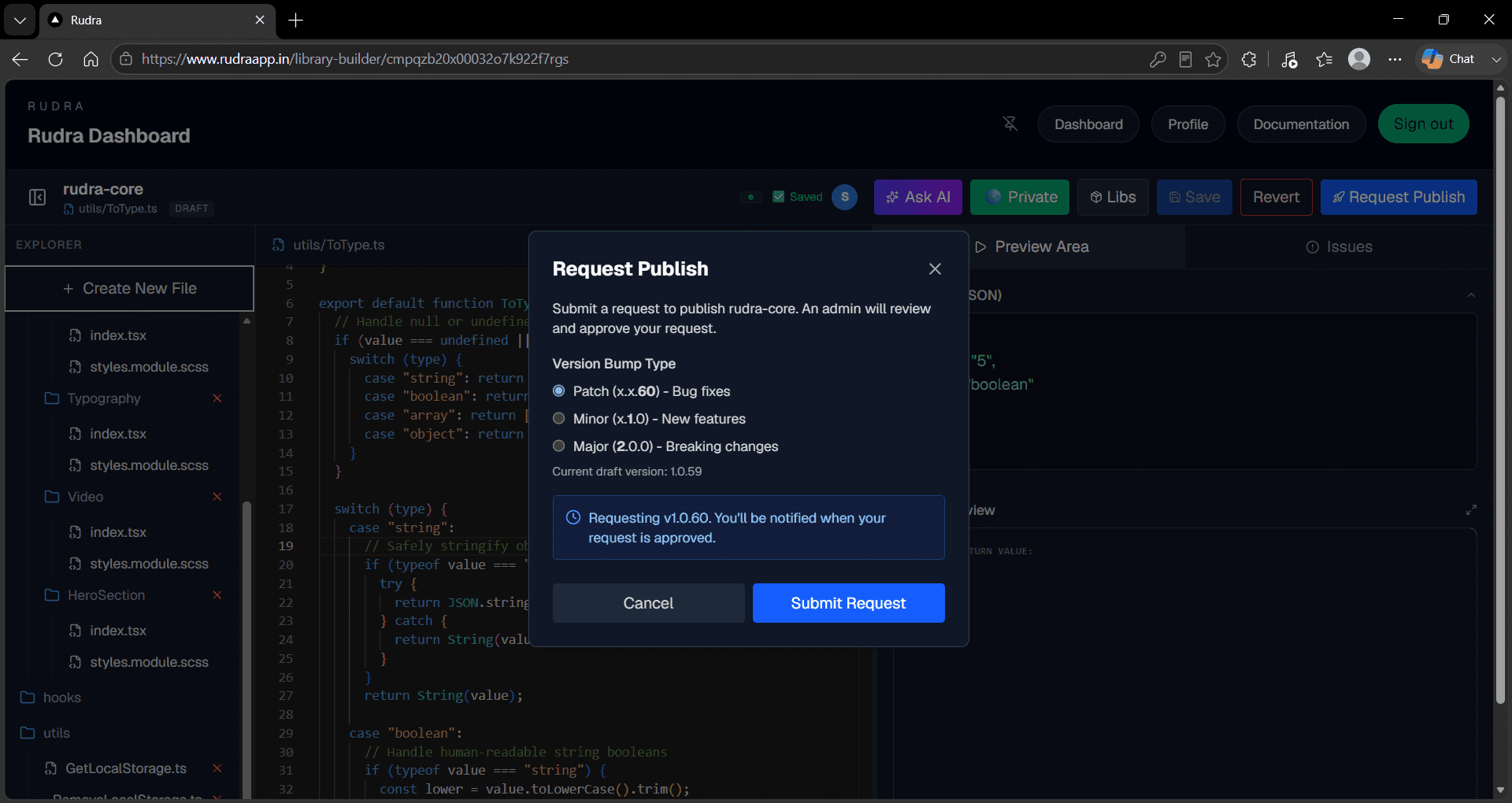Open the tab actions dropdown

pyautogui.click(x=20, y=20)
